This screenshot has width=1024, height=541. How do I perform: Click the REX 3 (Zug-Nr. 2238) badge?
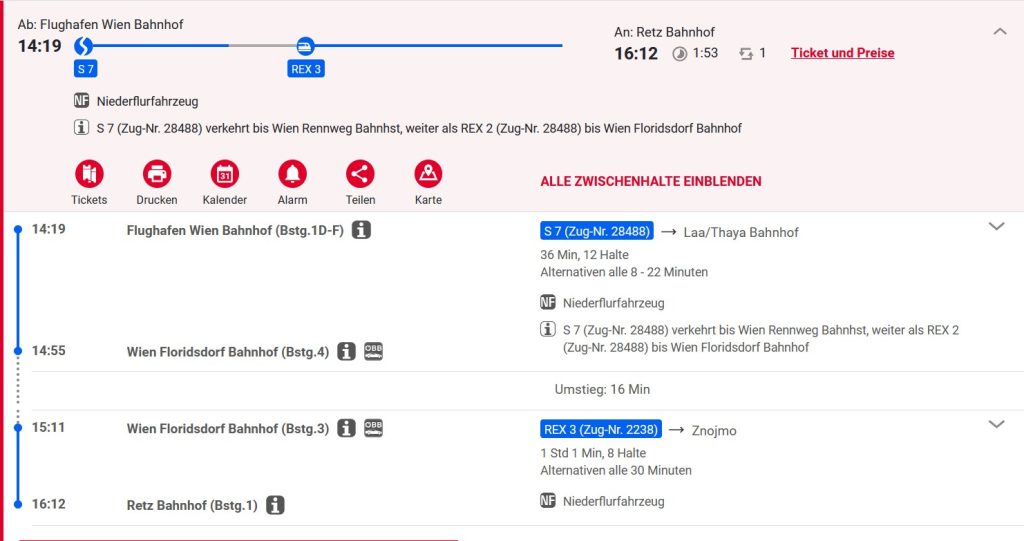click(x=601, y=430)
